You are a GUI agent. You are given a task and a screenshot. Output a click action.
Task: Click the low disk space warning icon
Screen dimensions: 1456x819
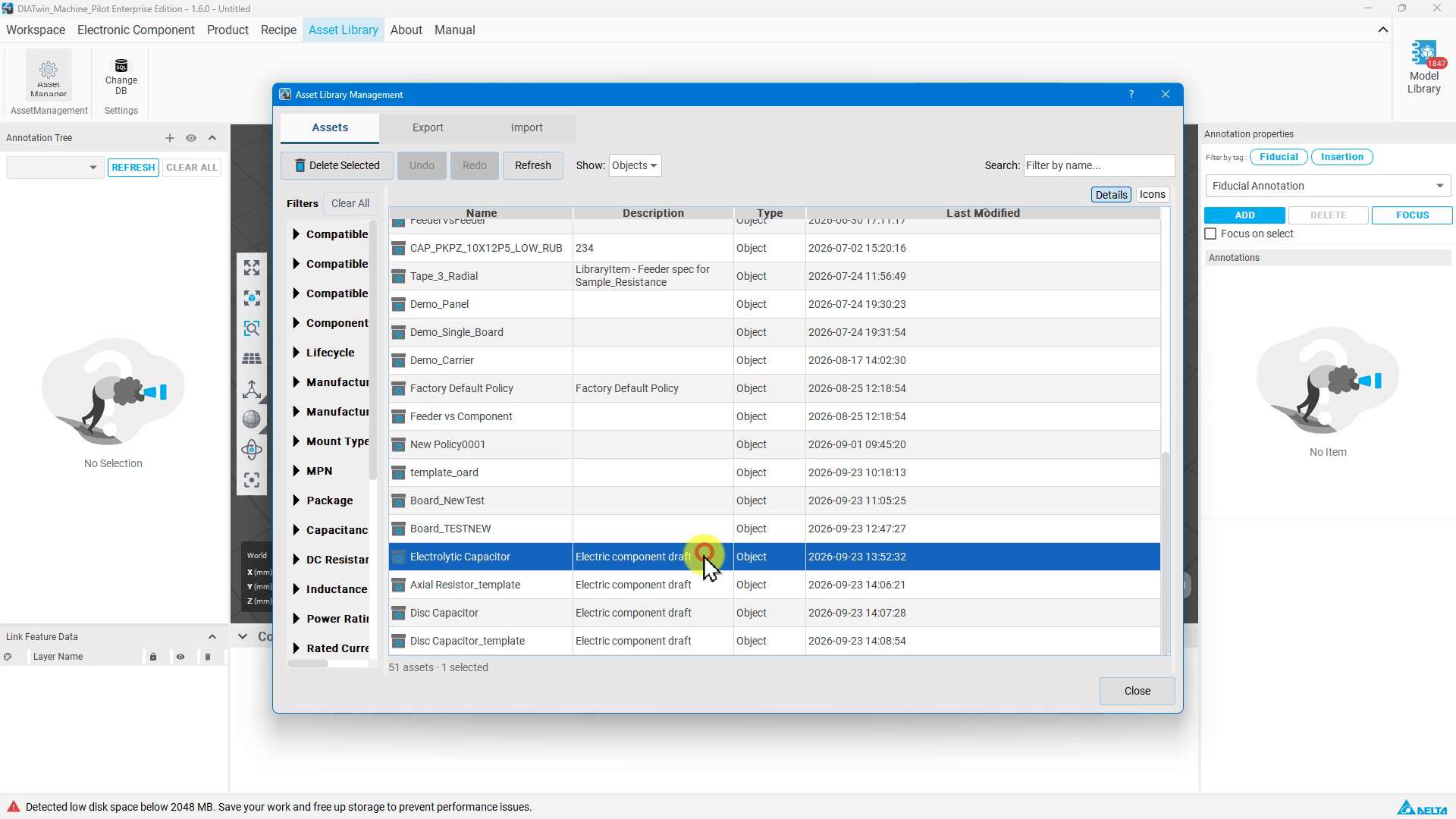tap(13, 807)
